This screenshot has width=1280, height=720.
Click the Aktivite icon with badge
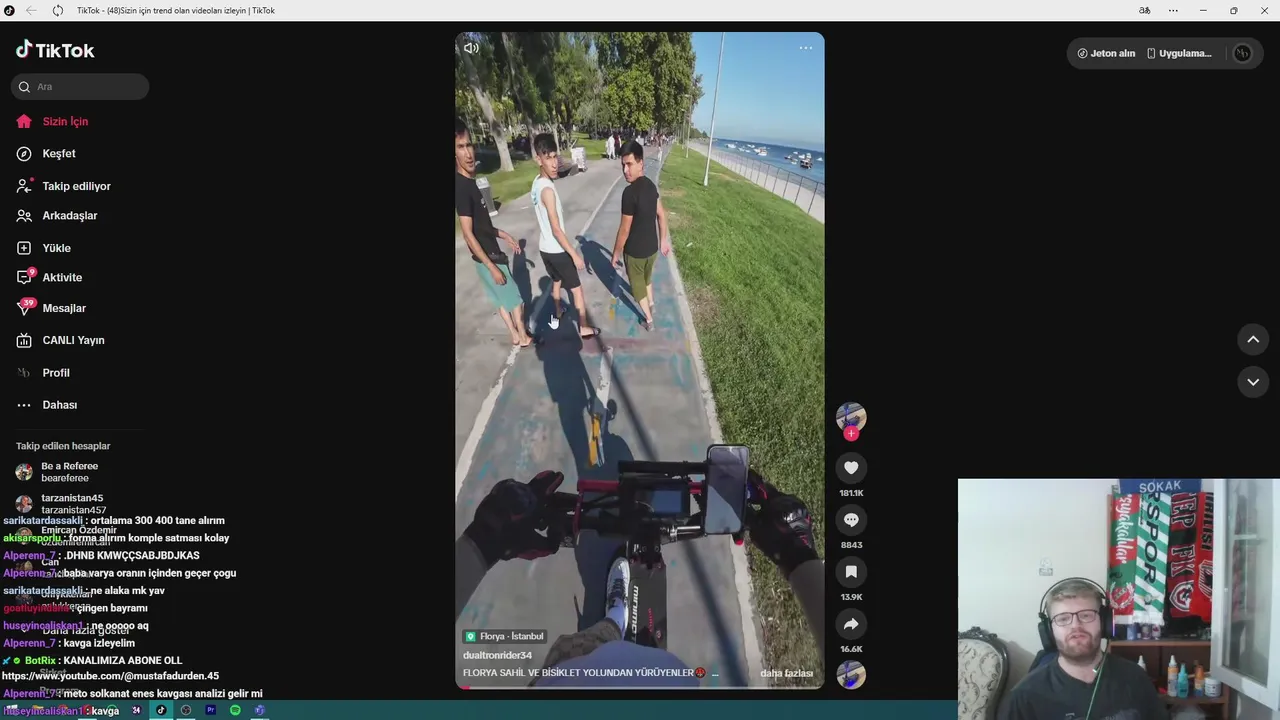click(x=24, y=277)
